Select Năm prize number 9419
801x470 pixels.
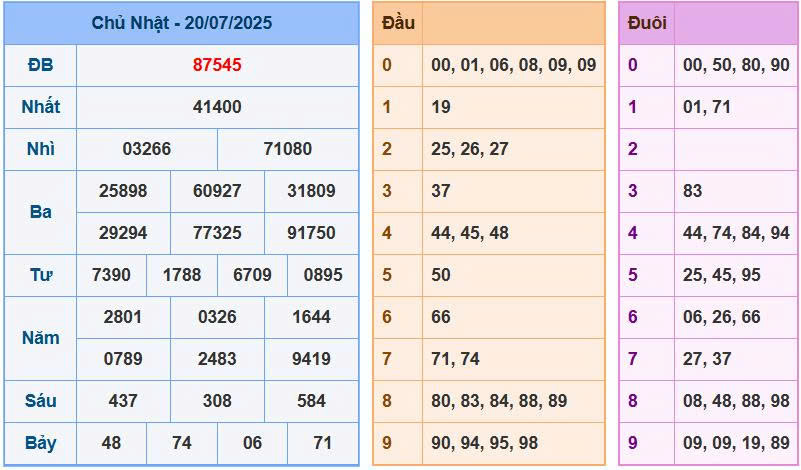click(311, 358)
